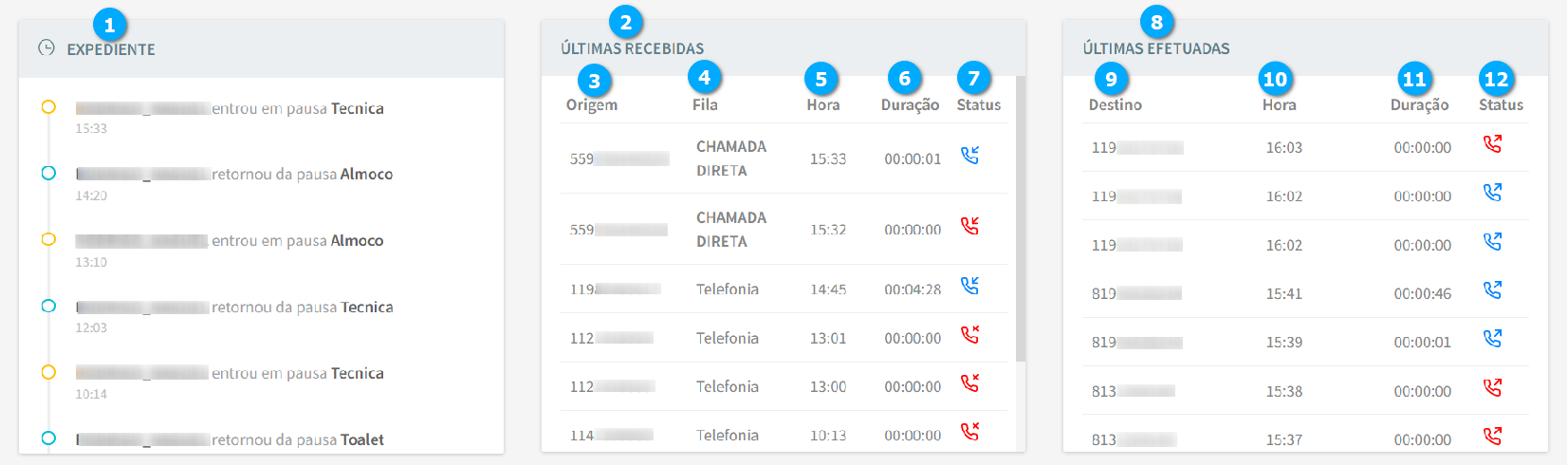
Task: Click the outgoing call status icon at 15:41
Action: tap(1493, 289)
